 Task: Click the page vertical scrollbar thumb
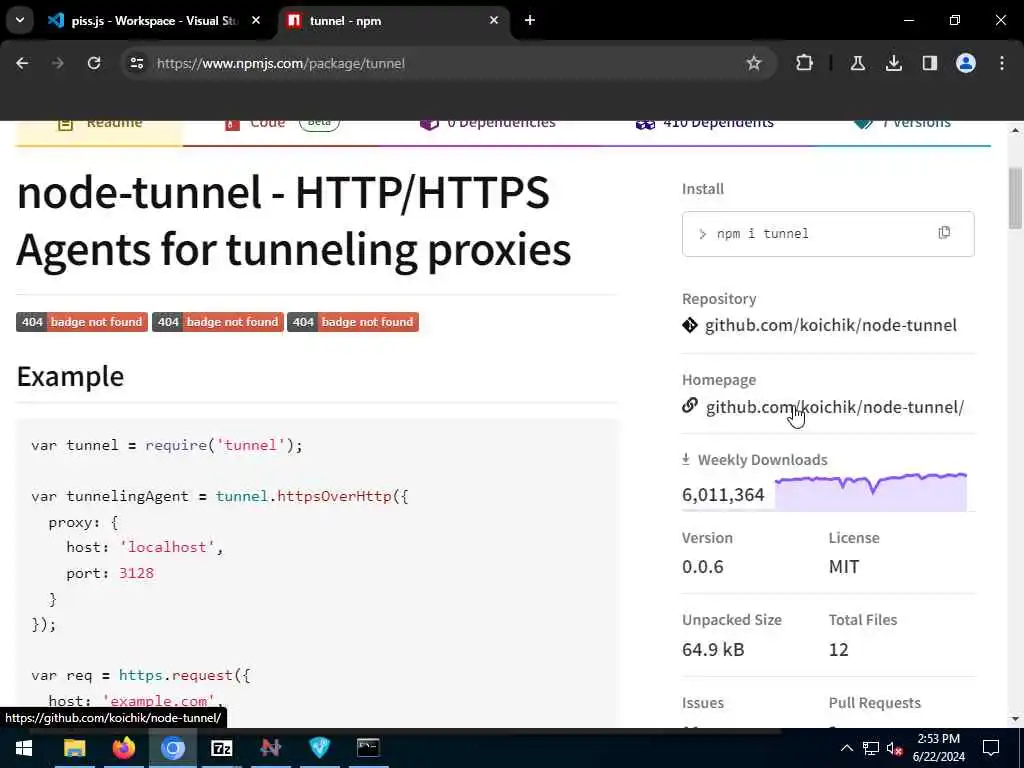(x=1015, y=198)
